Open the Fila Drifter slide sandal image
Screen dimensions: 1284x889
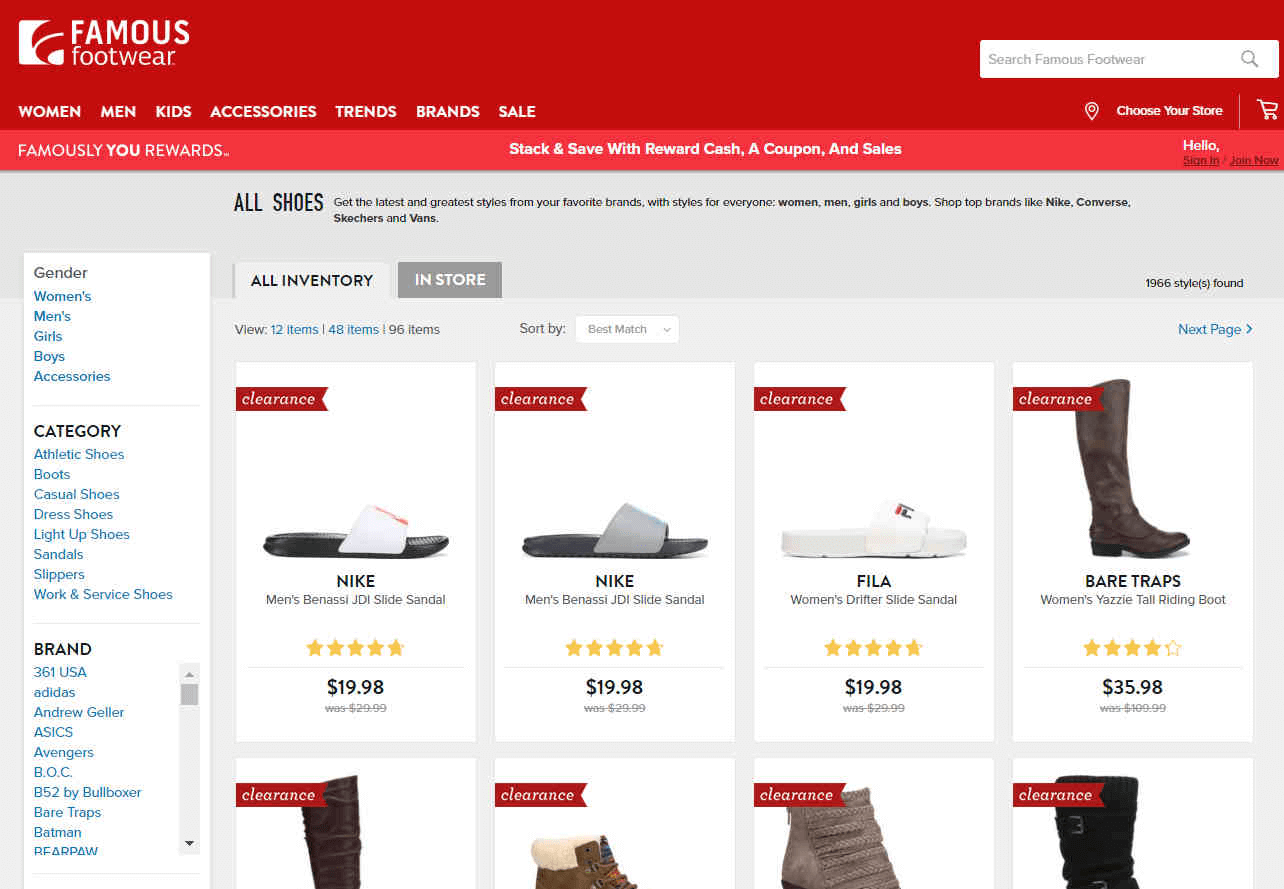click(x=873, y=531)
